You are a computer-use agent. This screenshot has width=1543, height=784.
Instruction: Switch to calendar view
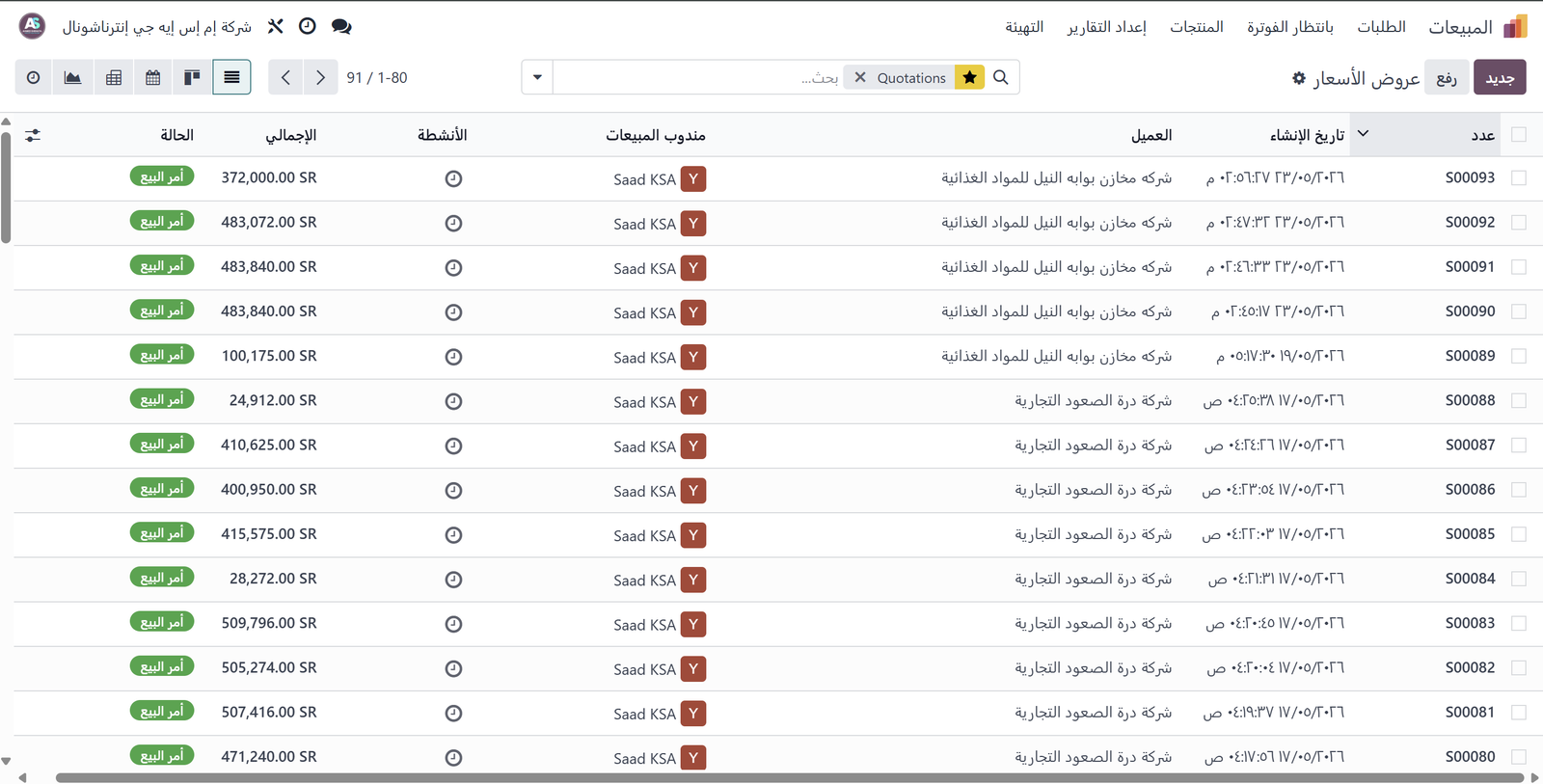[x=152, y=77]
